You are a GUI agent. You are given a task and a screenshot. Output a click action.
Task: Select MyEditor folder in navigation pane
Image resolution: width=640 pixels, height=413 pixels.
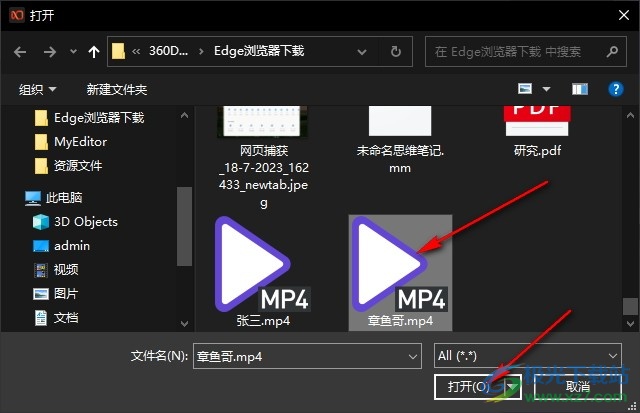(80, 142)
